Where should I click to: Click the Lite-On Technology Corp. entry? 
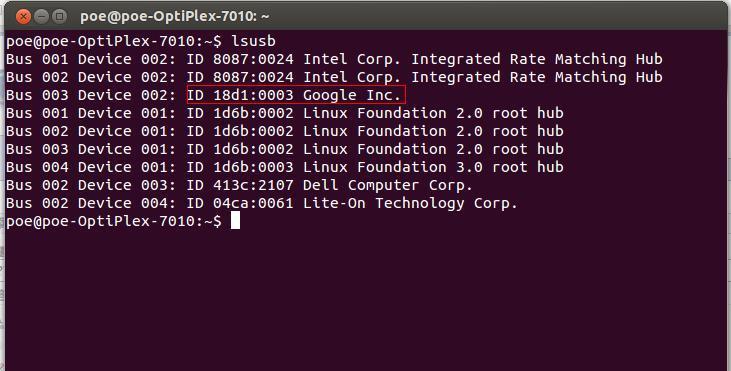point(410,203)
